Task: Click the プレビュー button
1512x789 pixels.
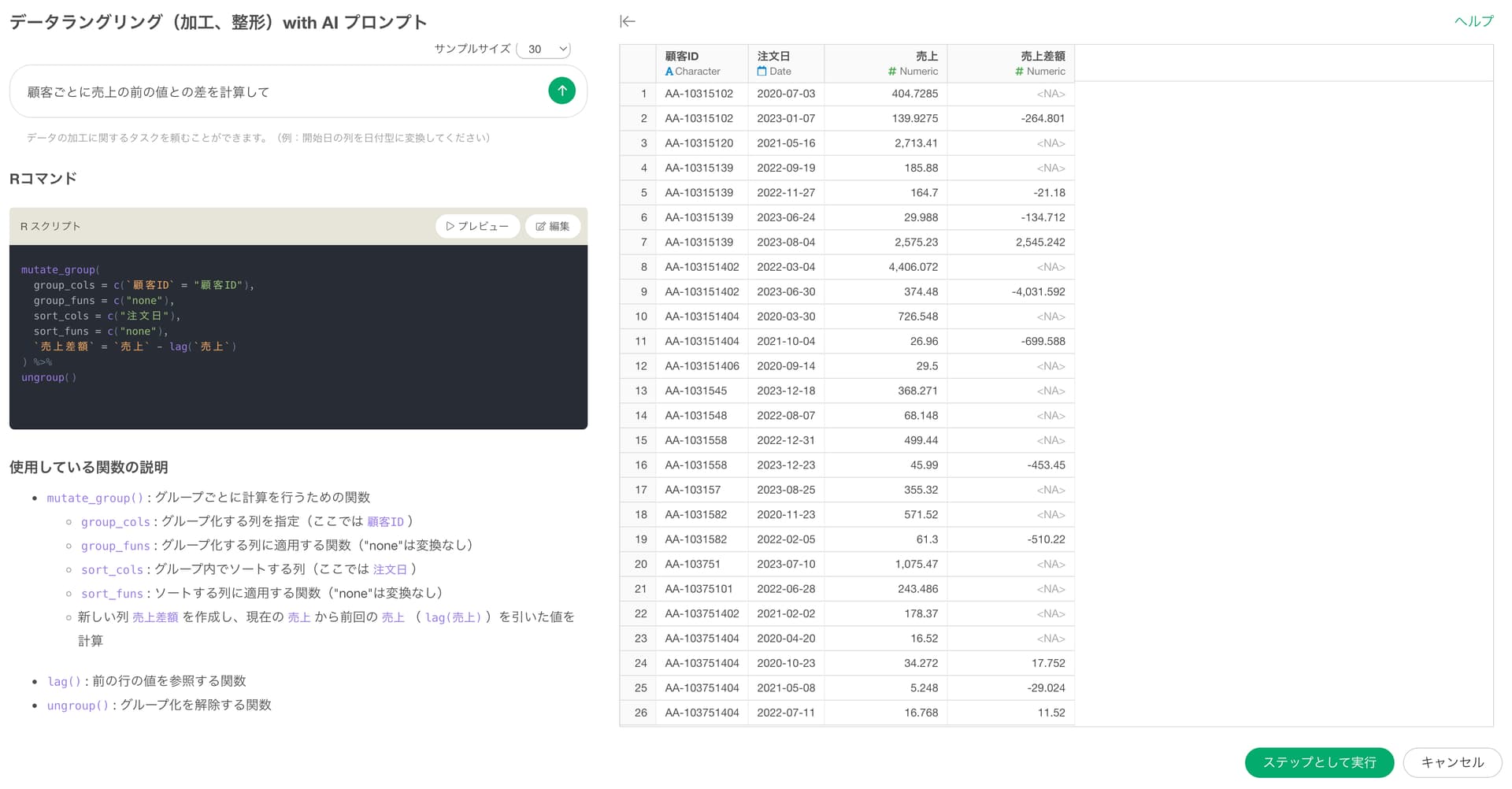Action: click(x=477, y=226)
